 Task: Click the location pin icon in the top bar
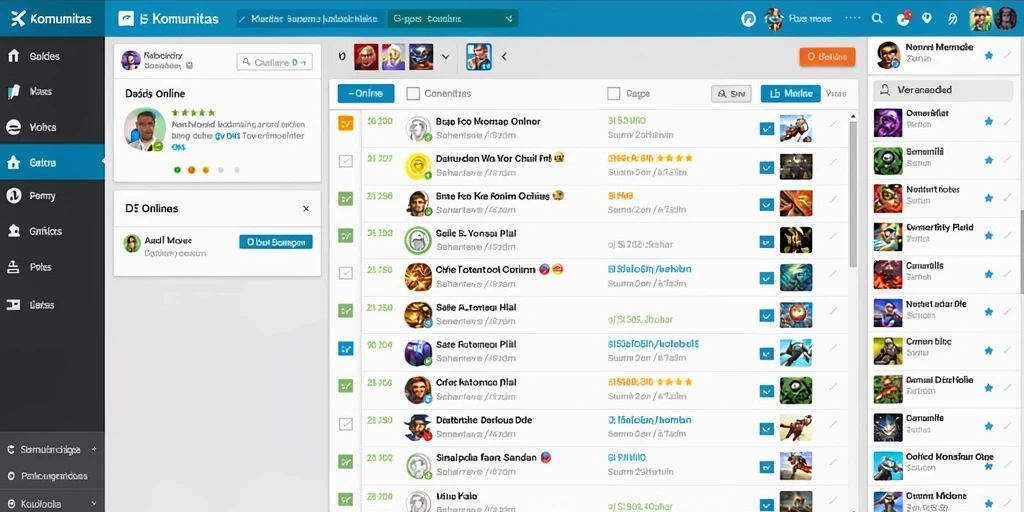926,18
